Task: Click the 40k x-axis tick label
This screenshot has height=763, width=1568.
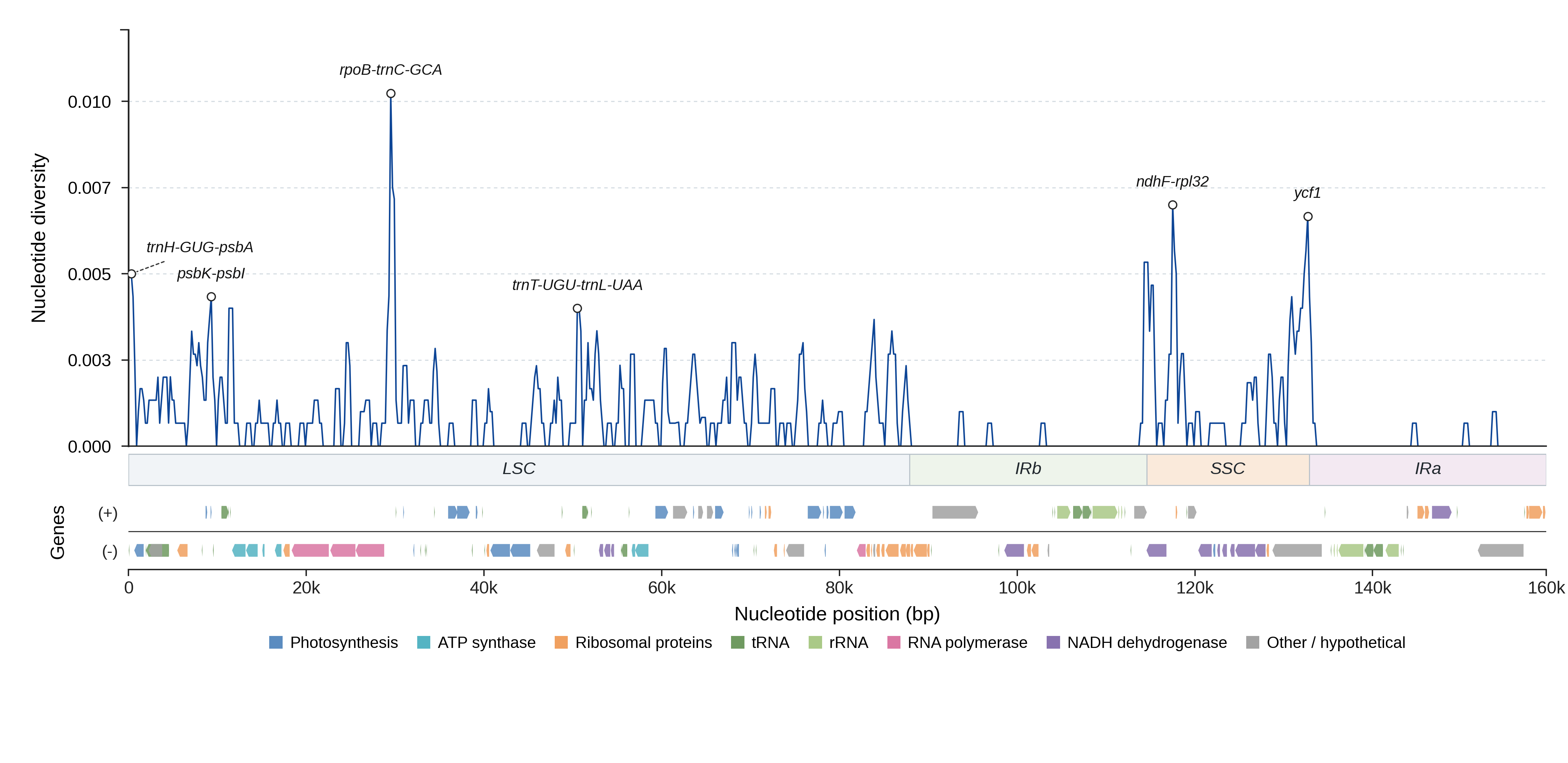Action: 484,588
